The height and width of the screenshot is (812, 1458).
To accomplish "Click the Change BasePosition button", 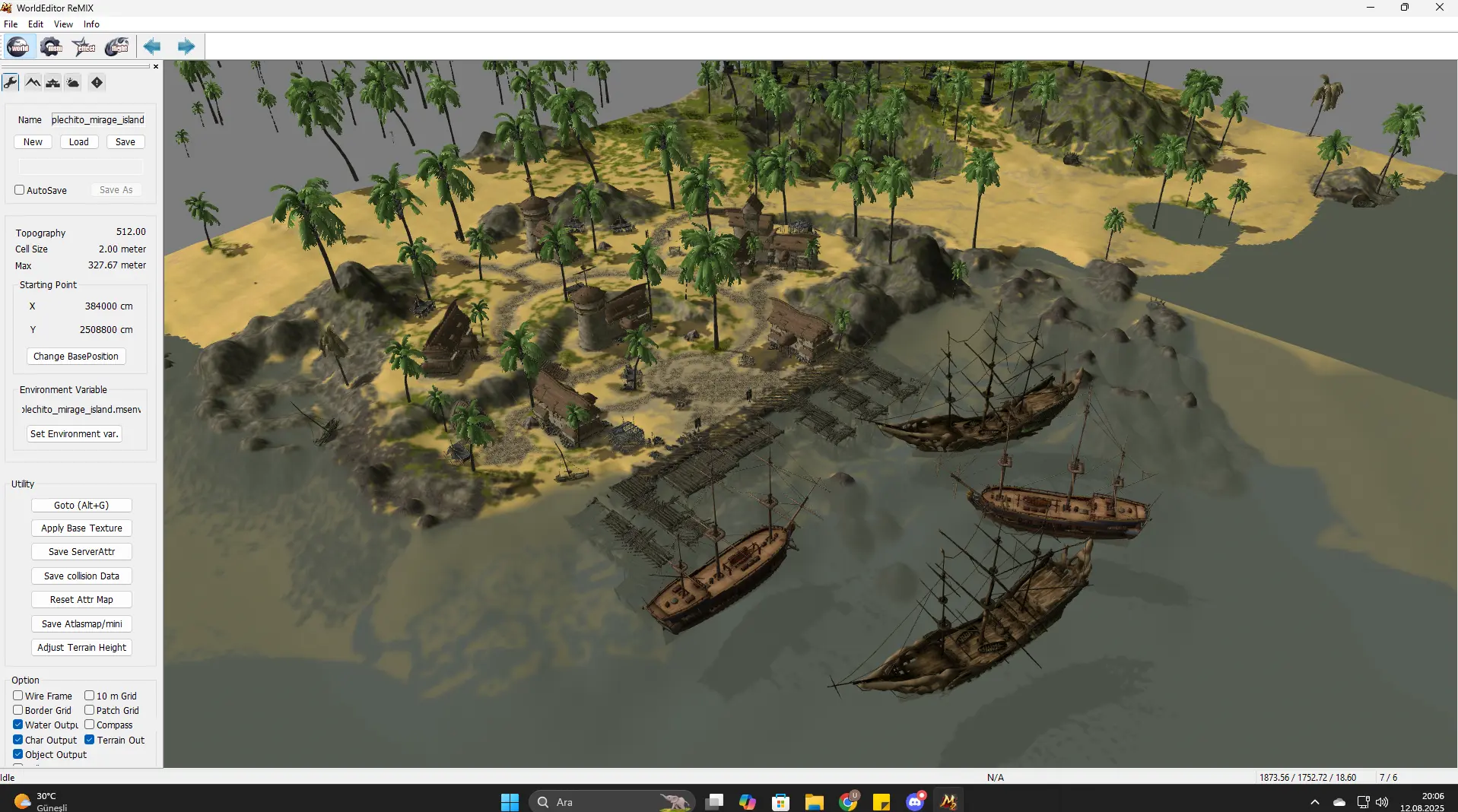I will 76,357.
